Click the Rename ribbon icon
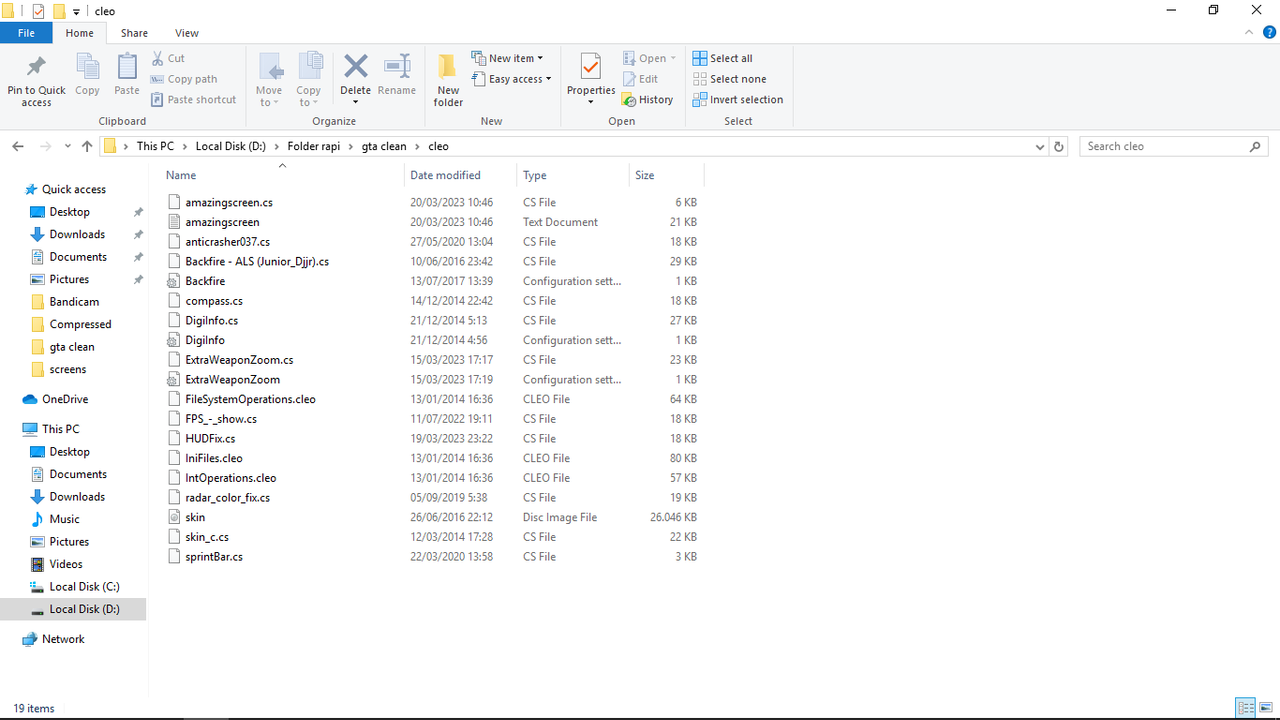The width and height of the screenshot is (1280, 720). tap(397, 75)
